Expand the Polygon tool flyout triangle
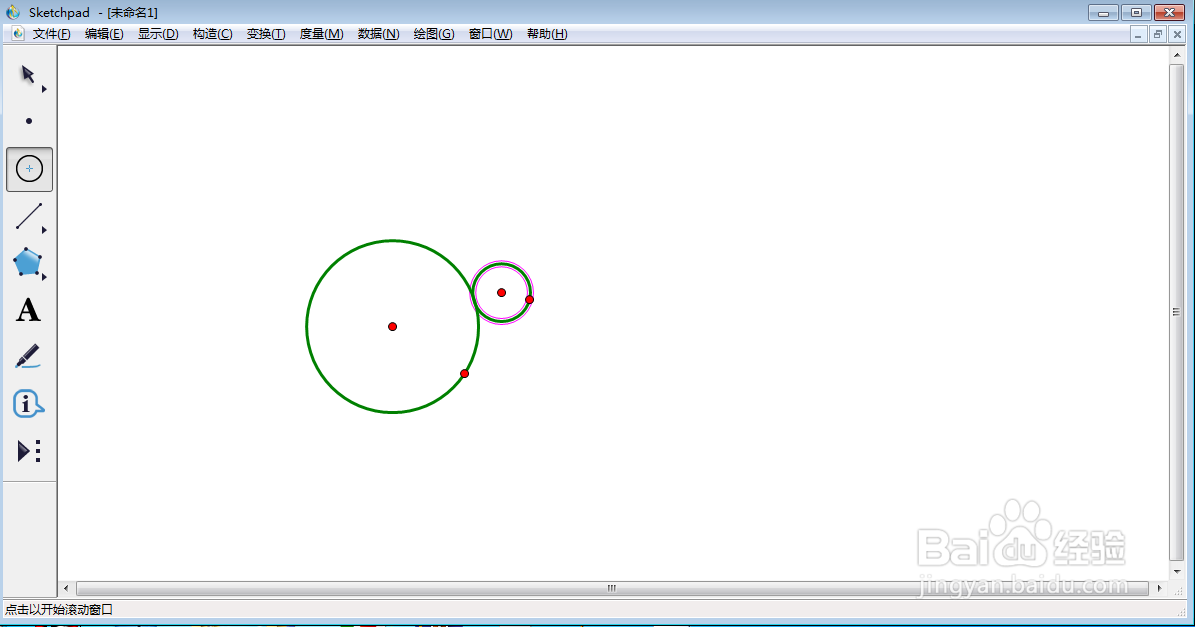The height and width of the screenshot is (627, 1195). click(44, 277)
